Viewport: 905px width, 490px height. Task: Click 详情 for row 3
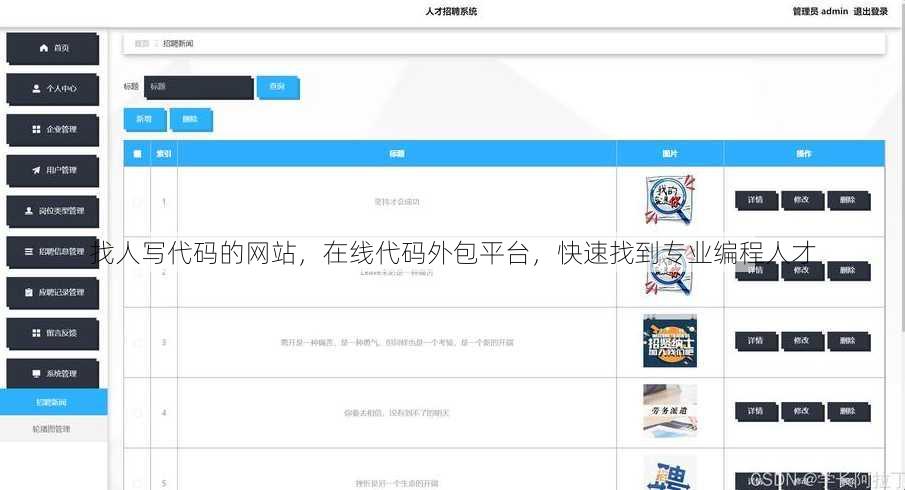pyautogui.click(x=756, y=341)
